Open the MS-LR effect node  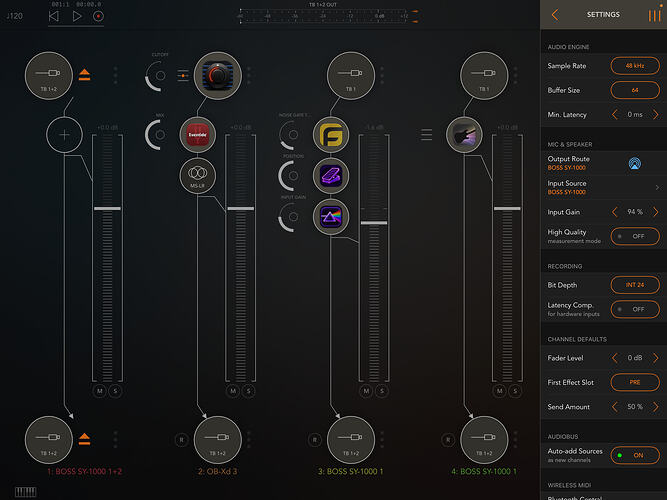click(x=198, y=176)
